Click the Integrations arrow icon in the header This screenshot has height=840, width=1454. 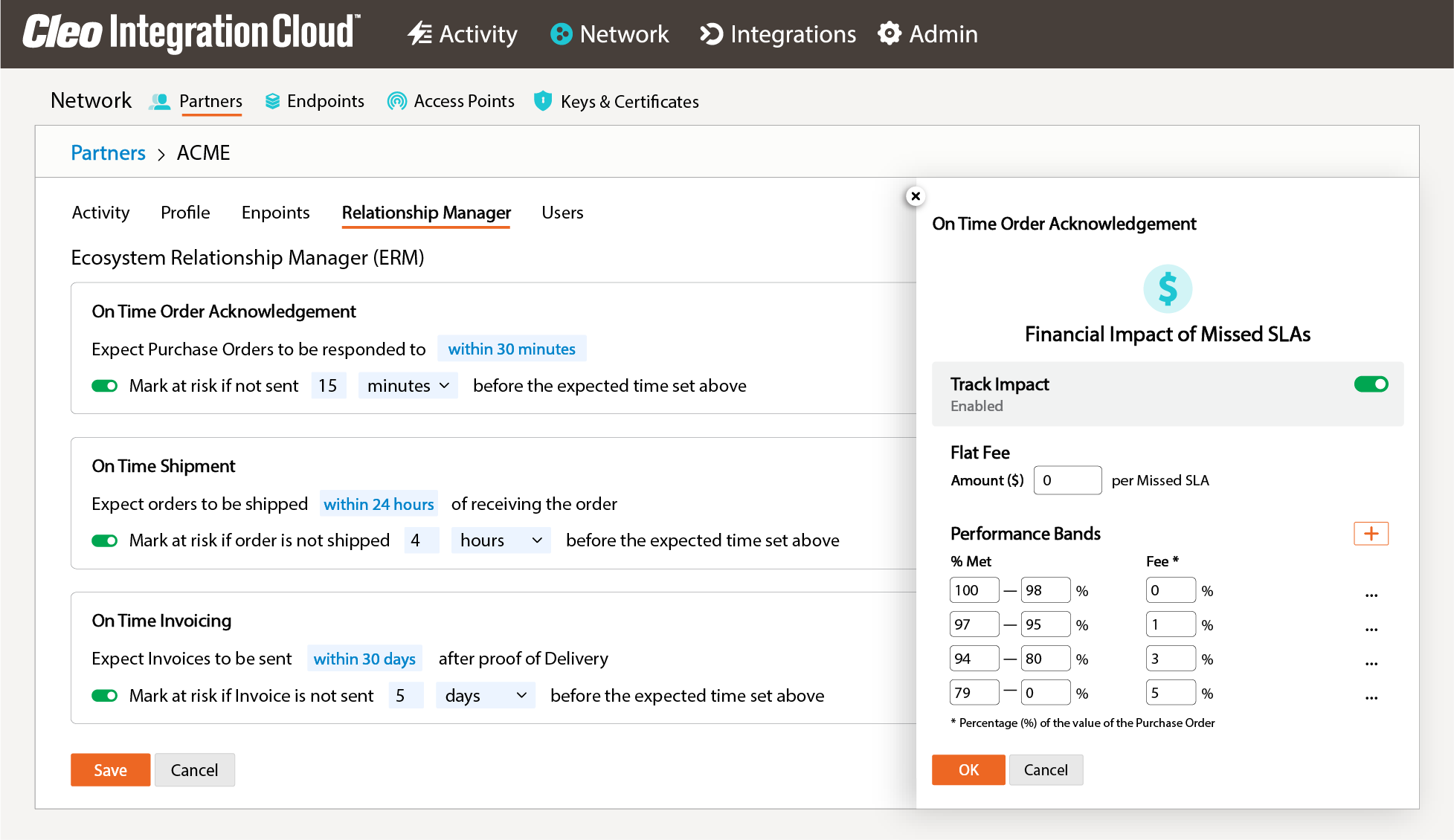click(x=712, y=34)
